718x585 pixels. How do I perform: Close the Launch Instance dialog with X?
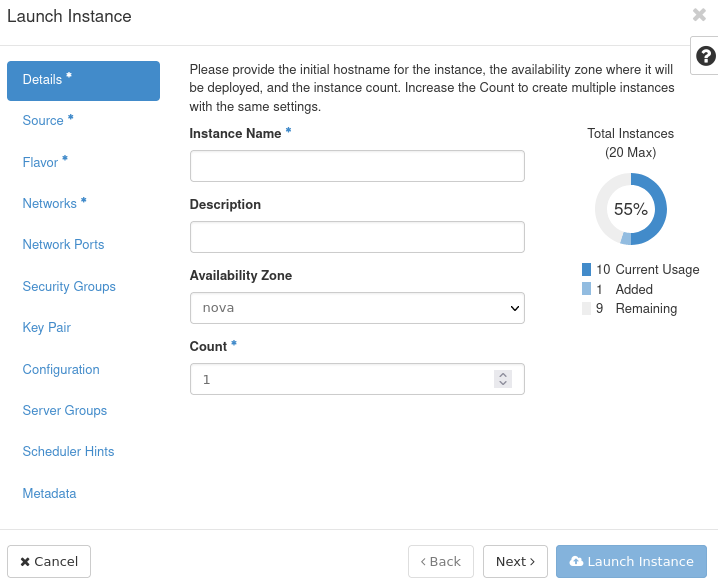[x=699, y=15]
